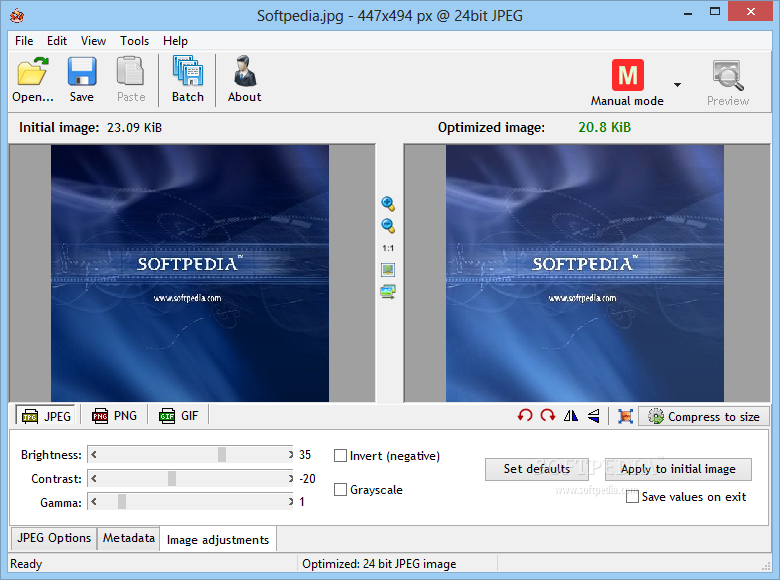Switch to Metadata tab
Viewport: 780px width, 580px height.
pos(128,538)
